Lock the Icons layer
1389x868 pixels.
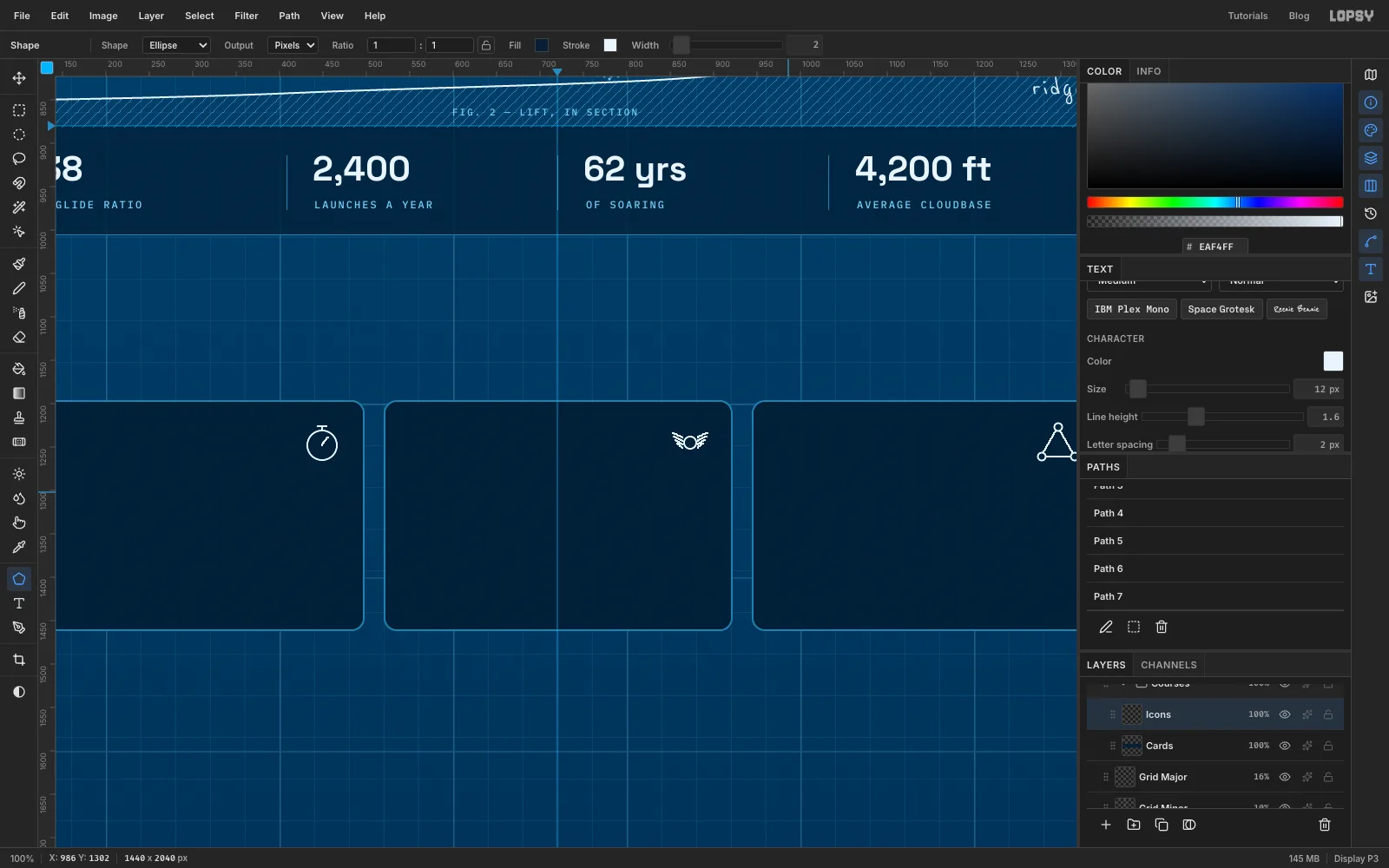(x=1328, y=714)
